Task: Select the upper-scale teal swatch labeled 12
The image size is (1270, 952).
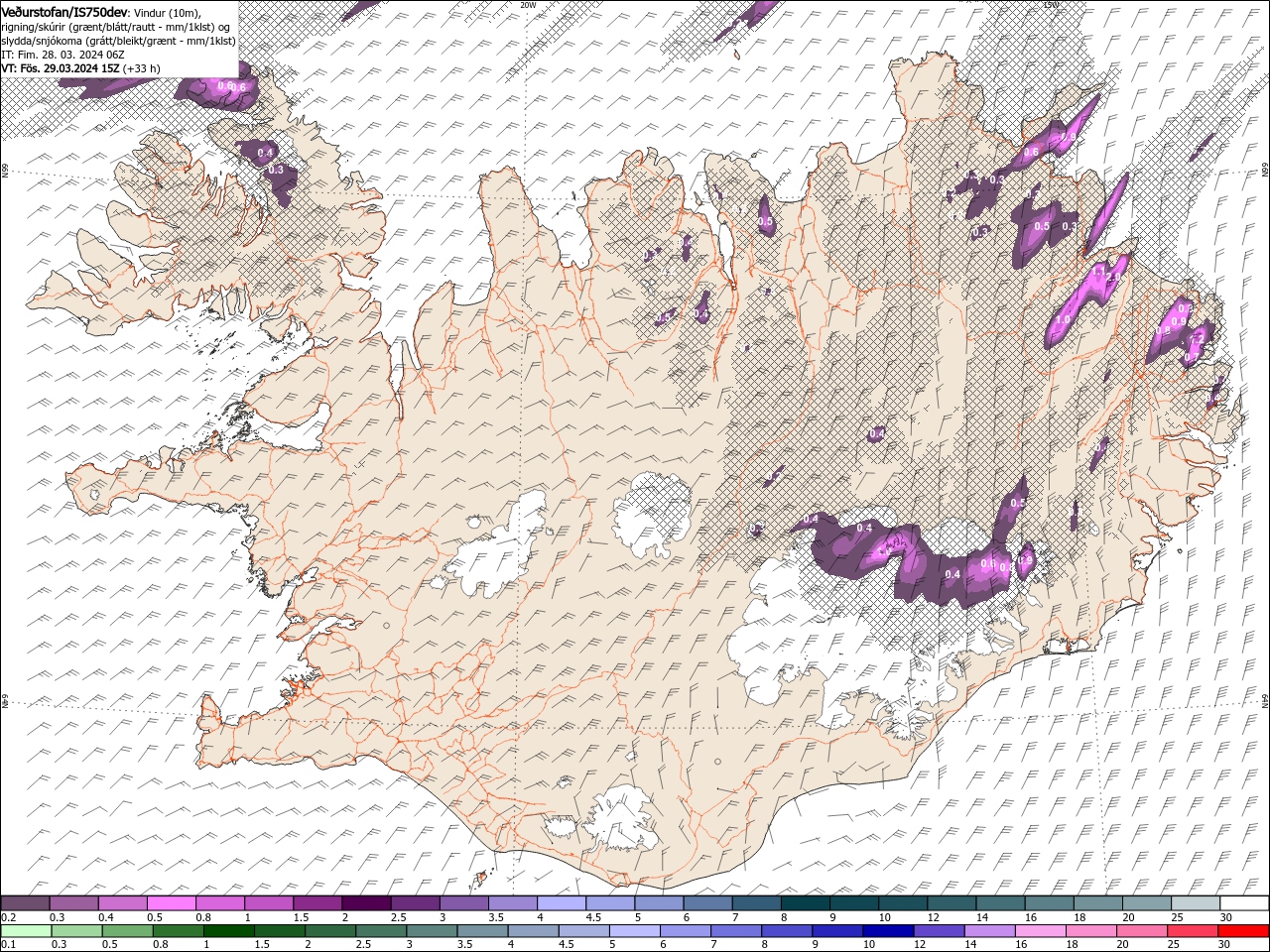Action: pyautogui.click(x=952, y=903)
